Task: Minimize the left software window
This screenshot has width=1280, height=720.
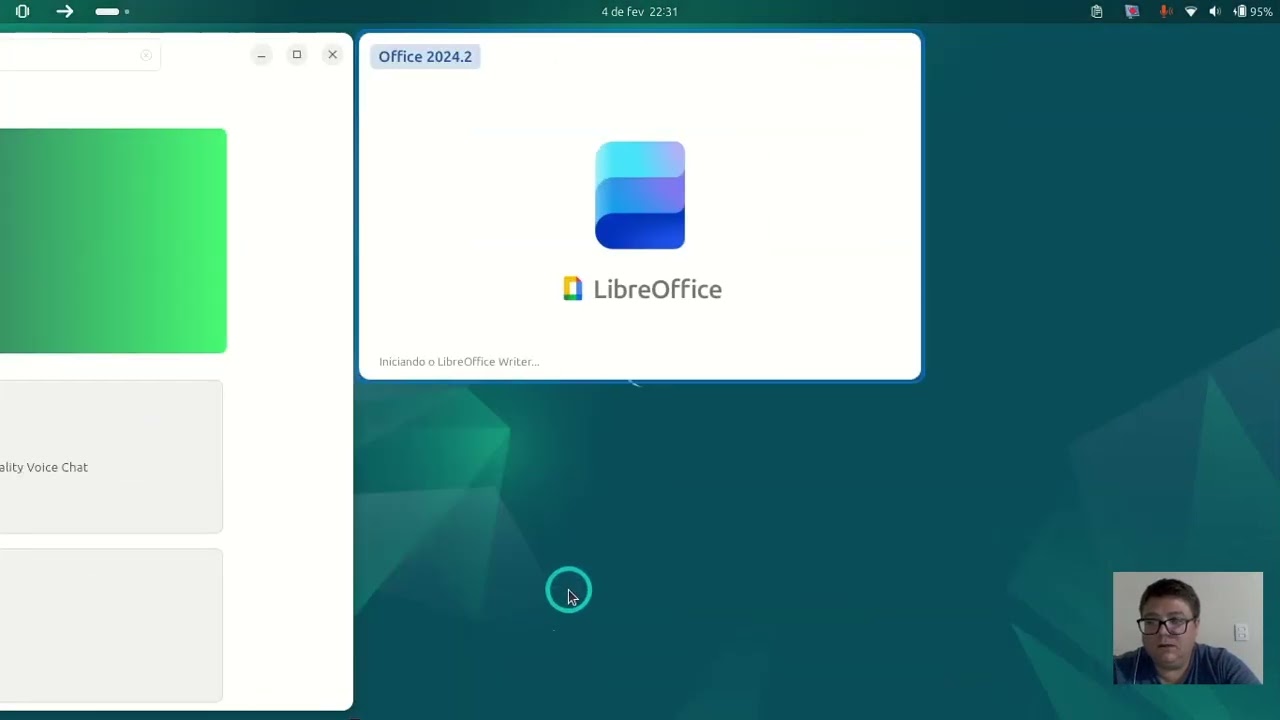Action: coord(261,55)
